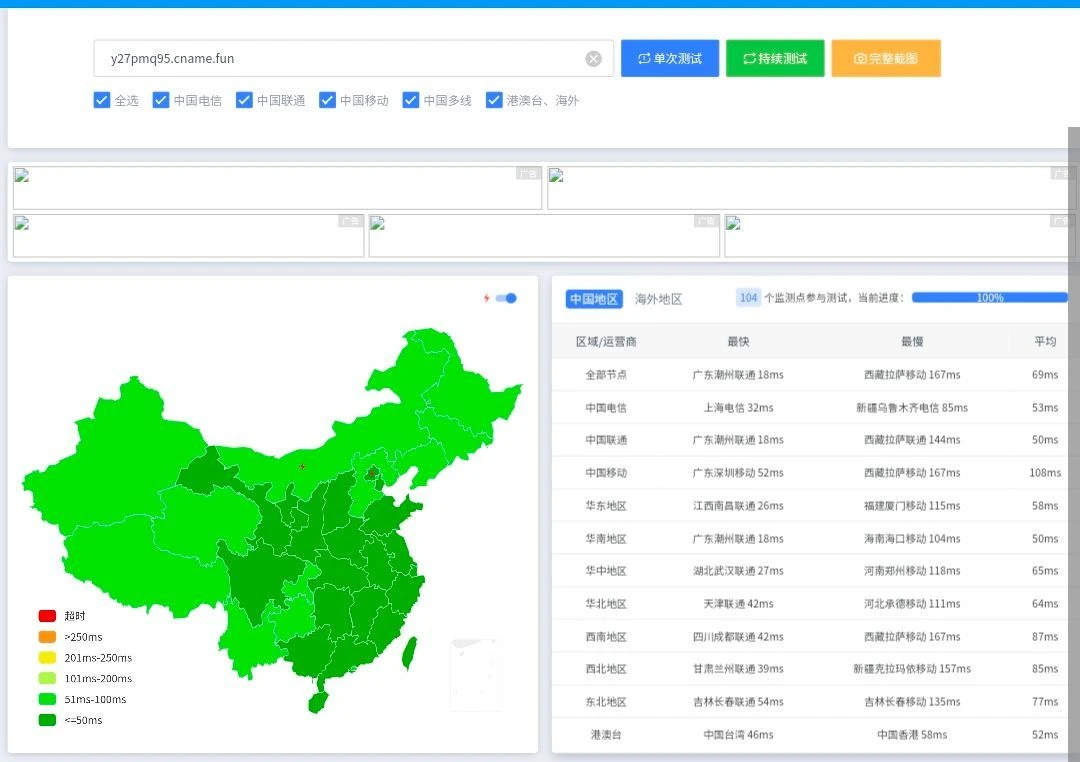
Task: Click the red marker on the map
Action: click(303, 466)
